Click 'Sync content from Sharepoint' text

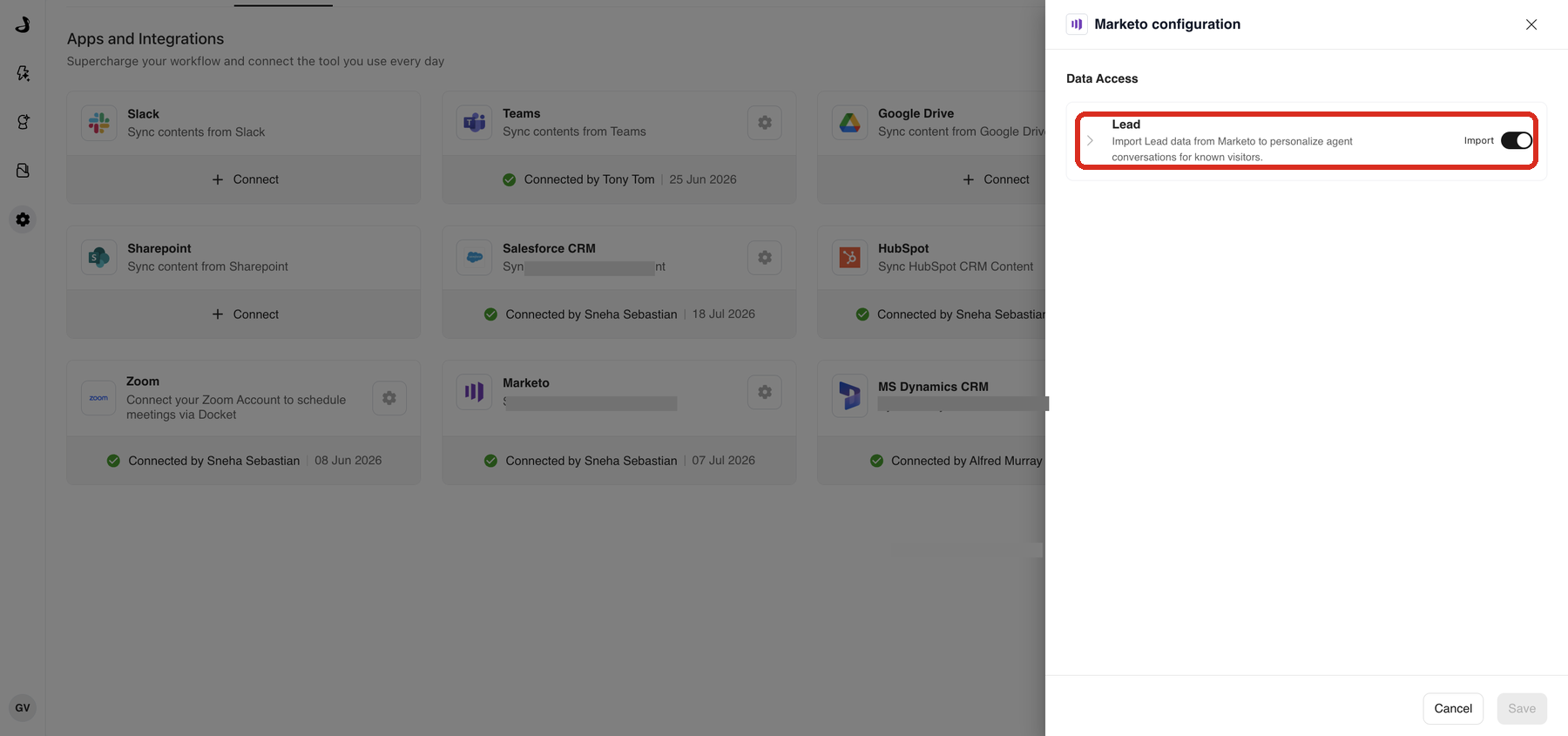(207, 267)
